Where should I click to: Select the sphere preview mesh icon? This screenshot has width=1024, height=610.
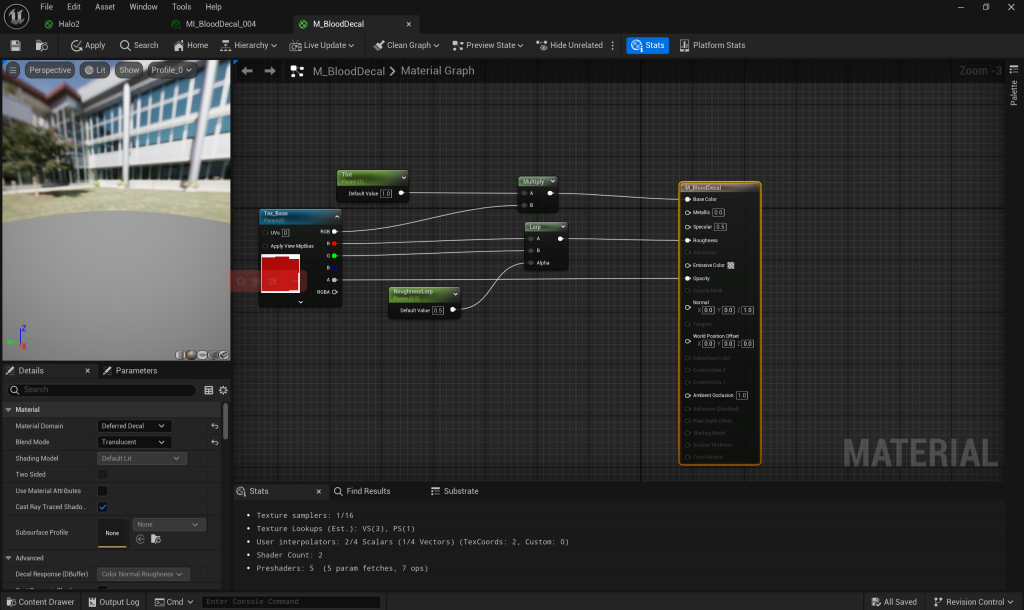(190, 355)
